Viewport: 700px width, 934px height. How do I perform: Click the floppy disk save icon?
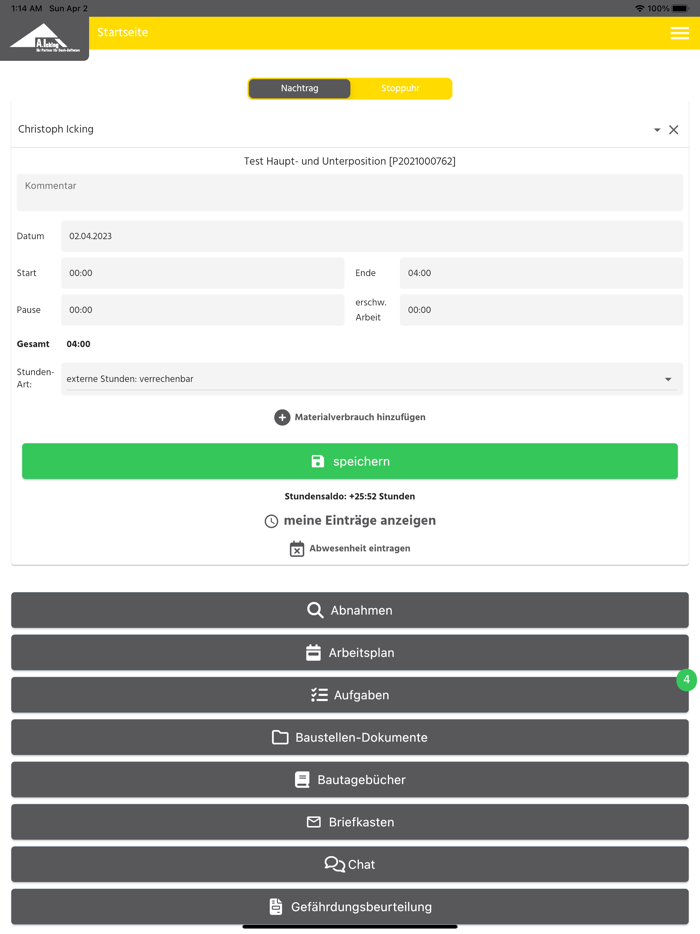coord(318,461)
